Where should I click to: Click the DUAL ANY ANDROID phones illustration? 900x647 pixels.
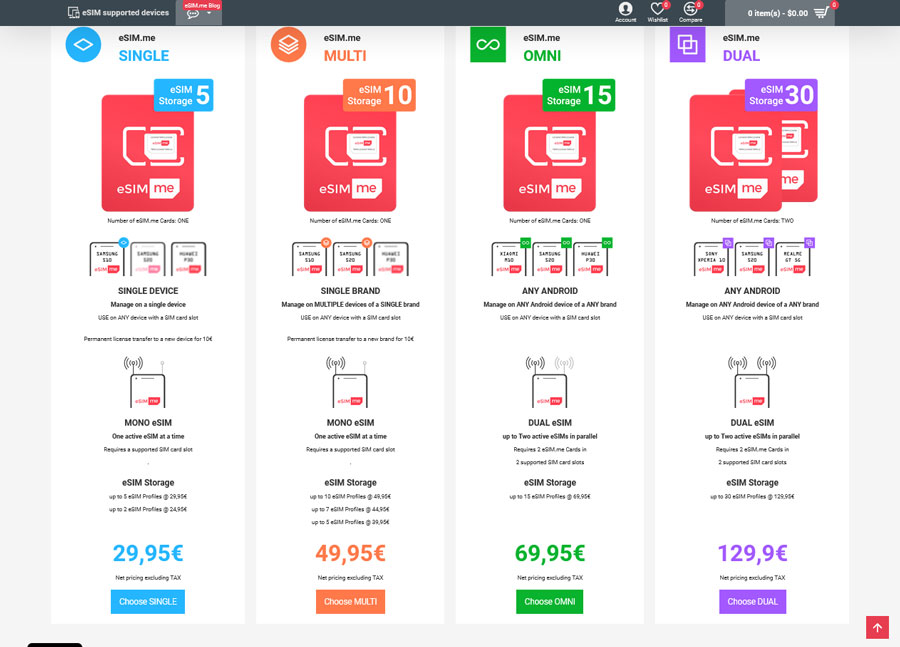click(754, 257)
